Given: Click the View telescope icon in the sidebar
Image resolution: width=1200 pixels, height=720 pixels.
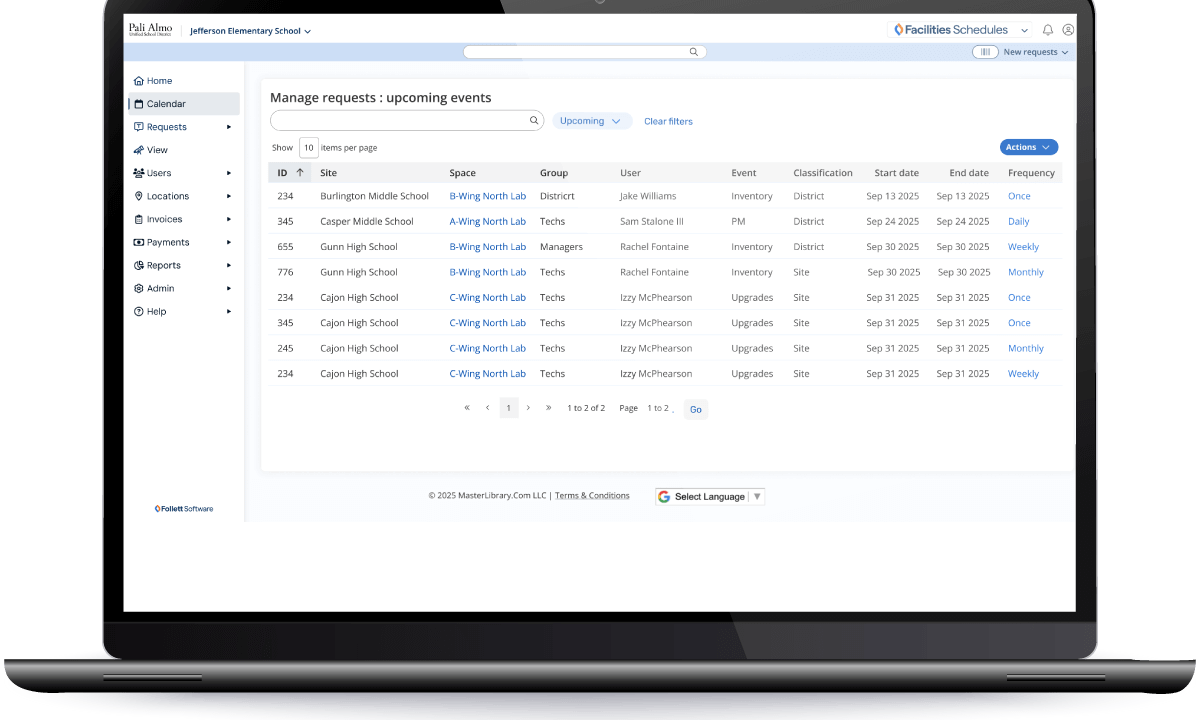Looking at the screenshot, I should 139,150.
